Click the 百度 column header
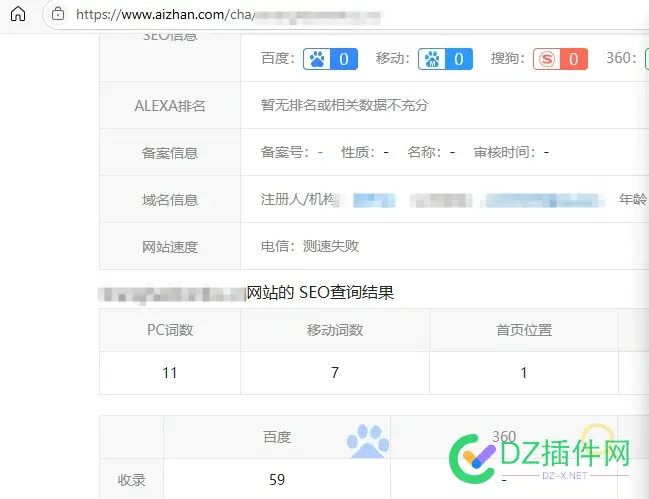Image resolution: width=649 pixels, height=499 pixels. (277, 437)
